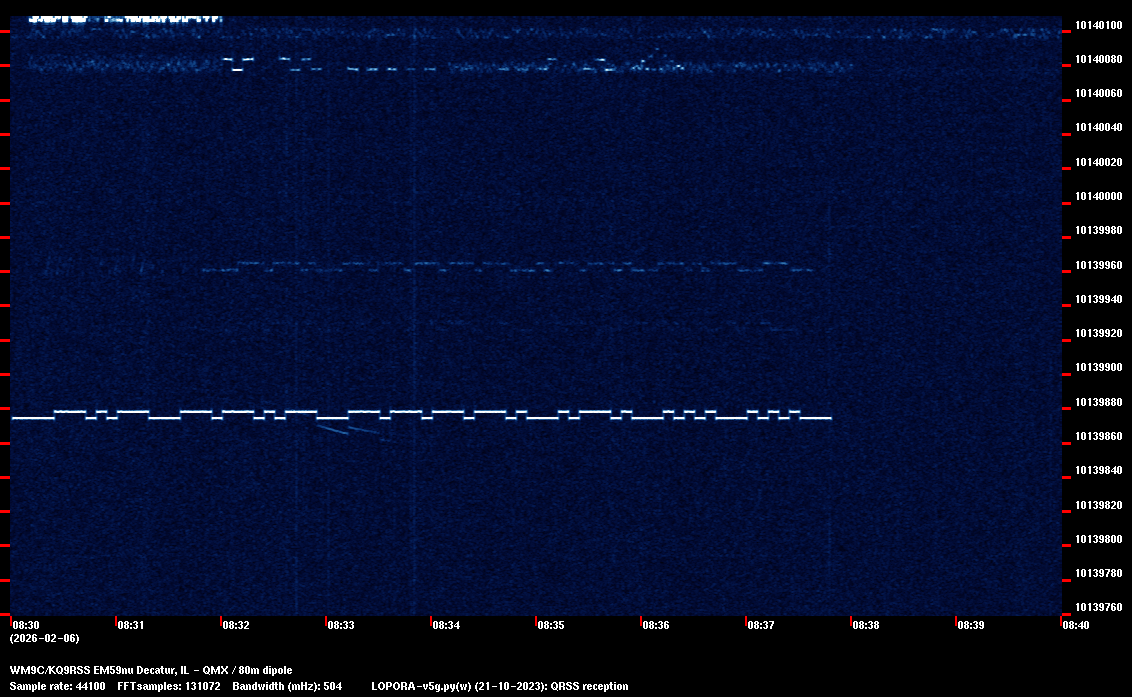Select the 08:35 time marker label
Image resolution: width=1132 pixels, height=697 pixels.
click(551, 625)
